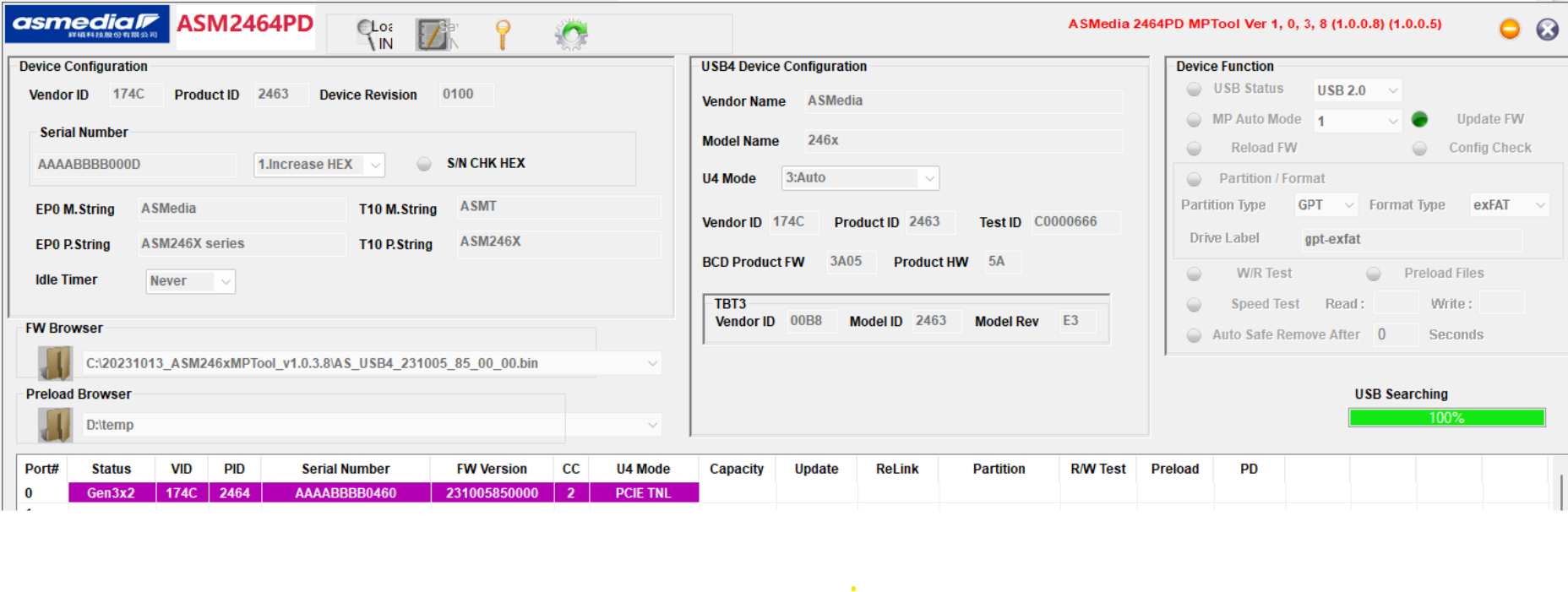
Task: Click the TBT3 Model ID 2463 field
Action: 936,321
